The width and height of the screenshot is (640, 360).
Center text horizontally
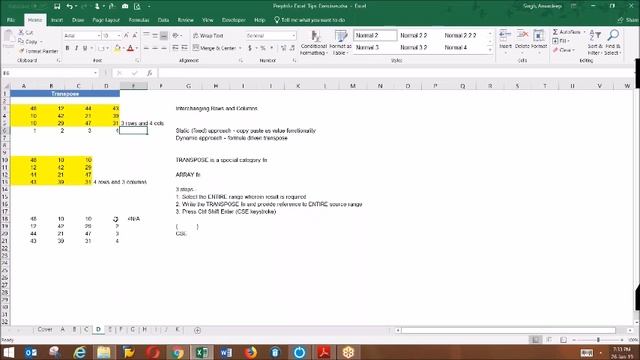pyautogui.click(x=155, y=48)
